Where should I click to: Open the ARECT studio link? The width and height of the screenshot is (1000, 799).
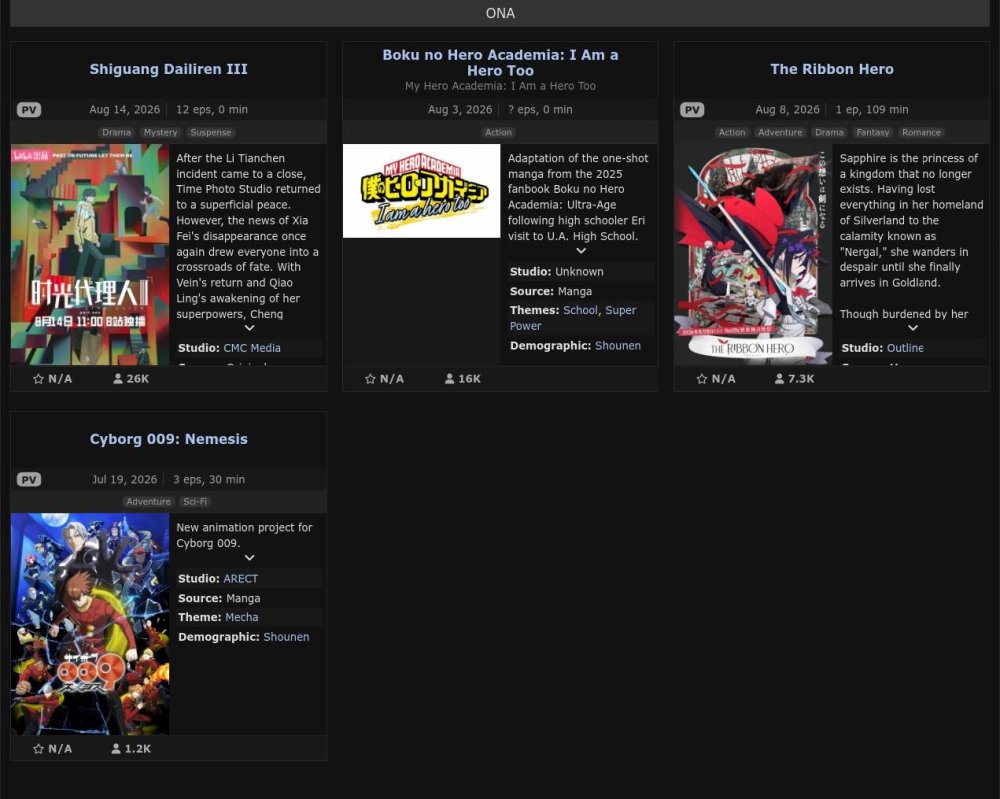point(240,579)
